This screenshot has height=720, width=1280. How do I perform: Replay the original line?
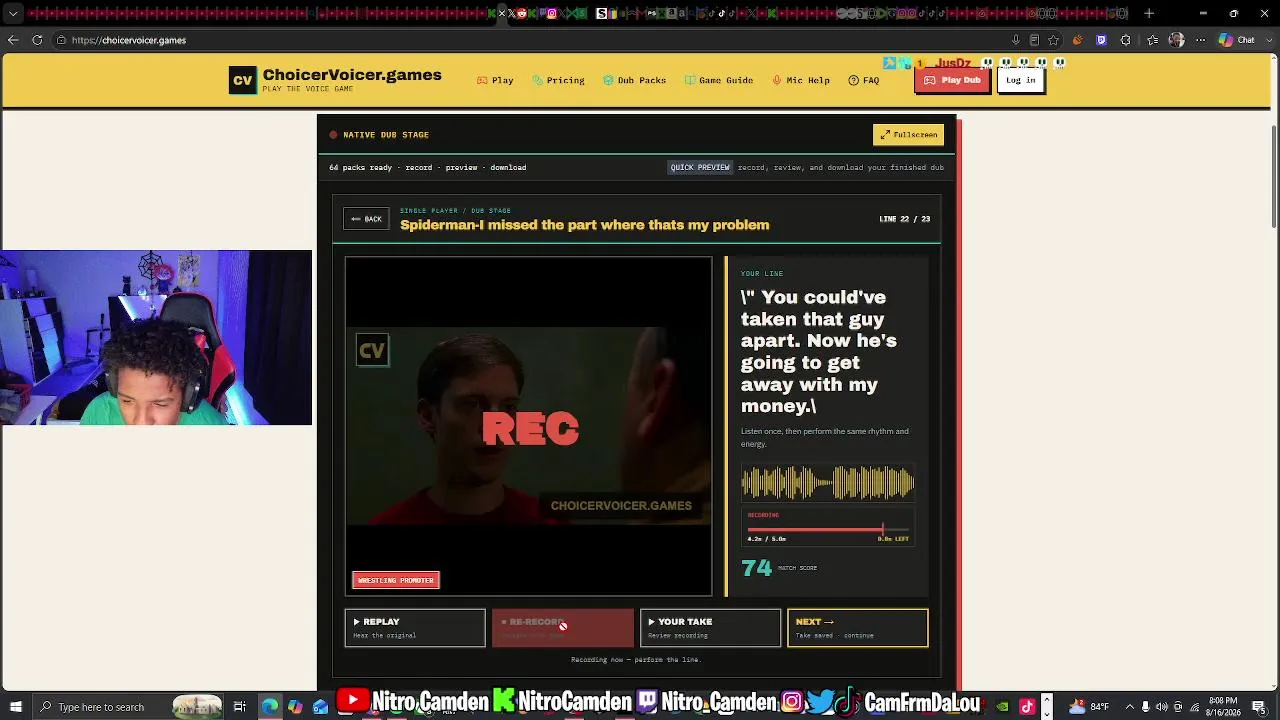pyautogui.click(x=415, y=628)
